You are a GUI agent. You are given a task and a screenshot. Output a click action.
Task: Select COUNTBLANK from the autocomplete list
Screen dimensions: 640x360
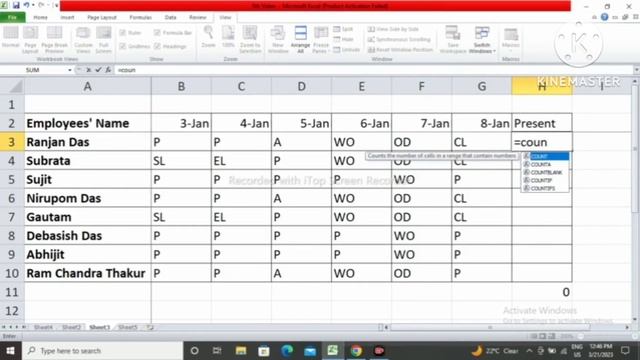point(546,172)
